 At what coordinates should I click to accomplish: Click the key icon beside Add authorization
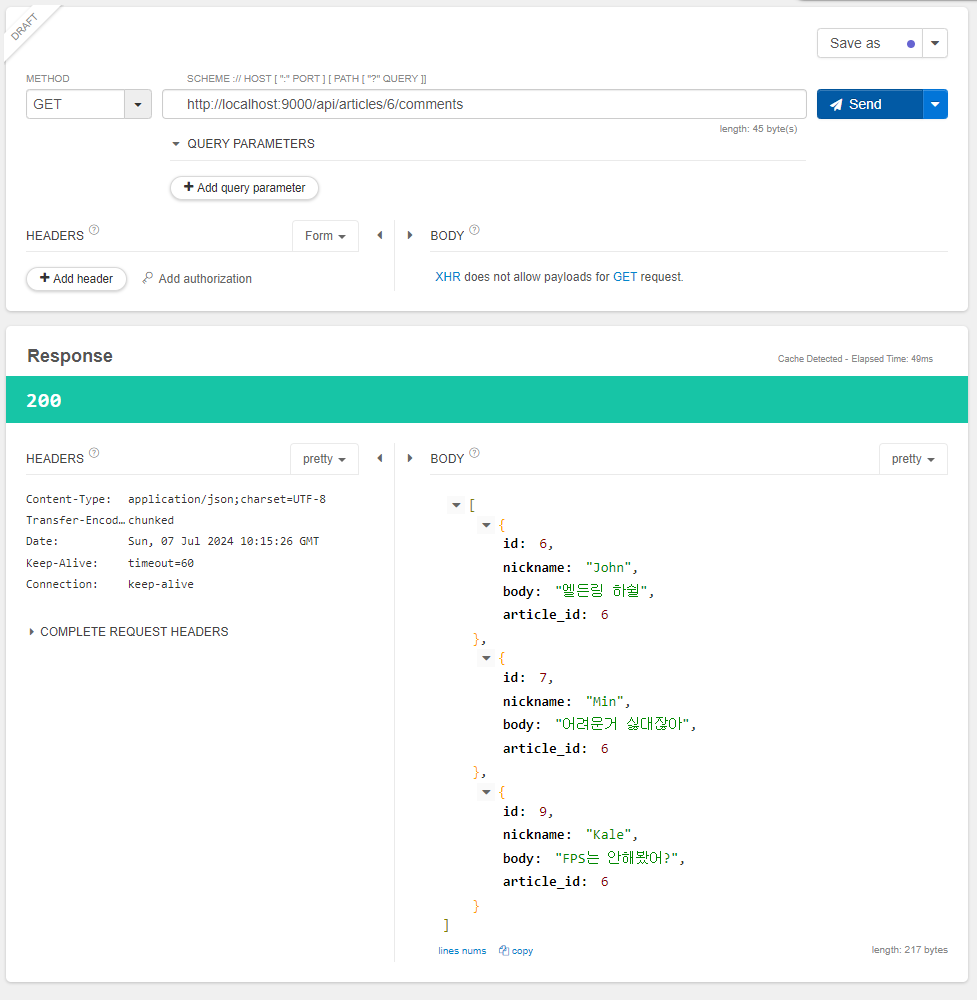coord(147,278)
